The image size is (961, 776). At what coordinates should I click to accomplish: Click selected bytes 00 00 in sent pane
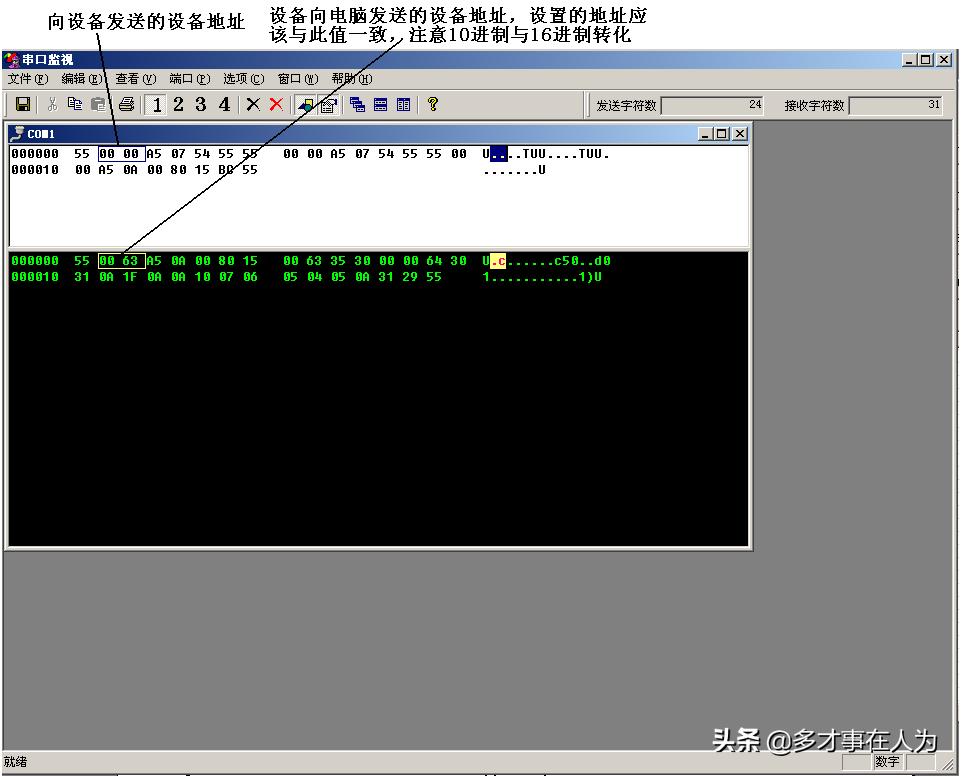pos(121,154)
